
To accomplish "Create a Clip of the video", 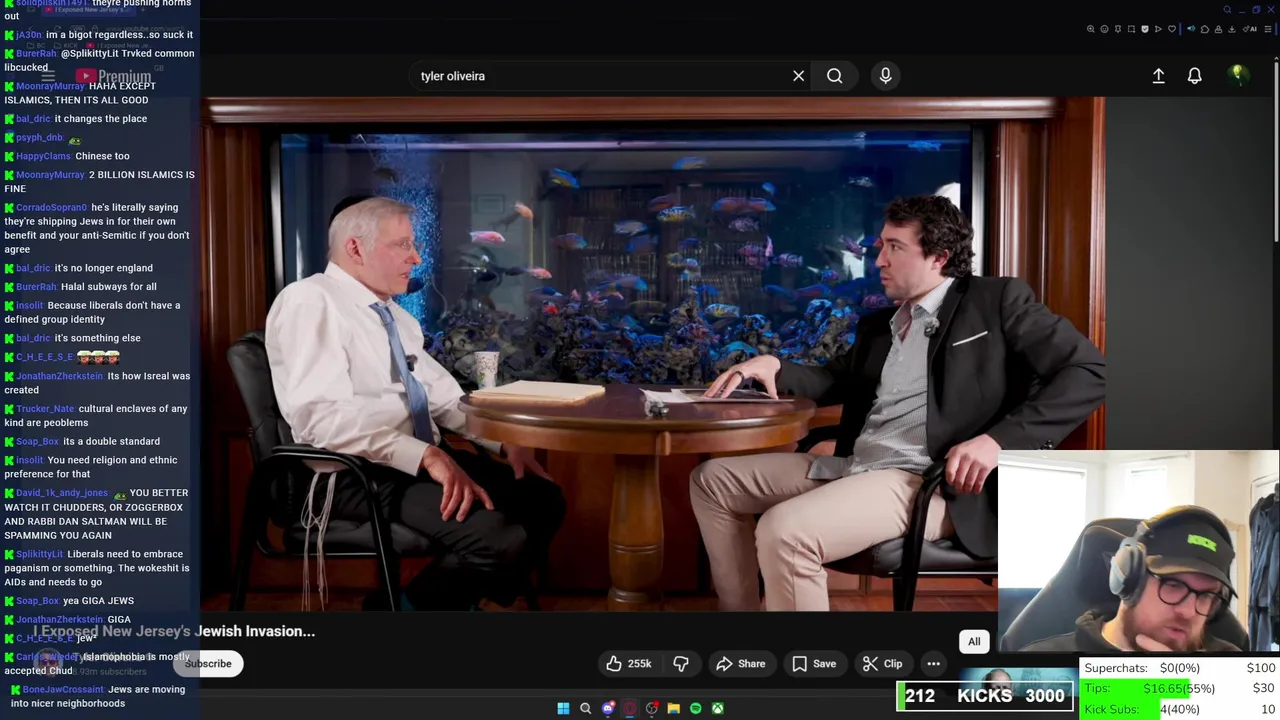I will coord(882,664).
